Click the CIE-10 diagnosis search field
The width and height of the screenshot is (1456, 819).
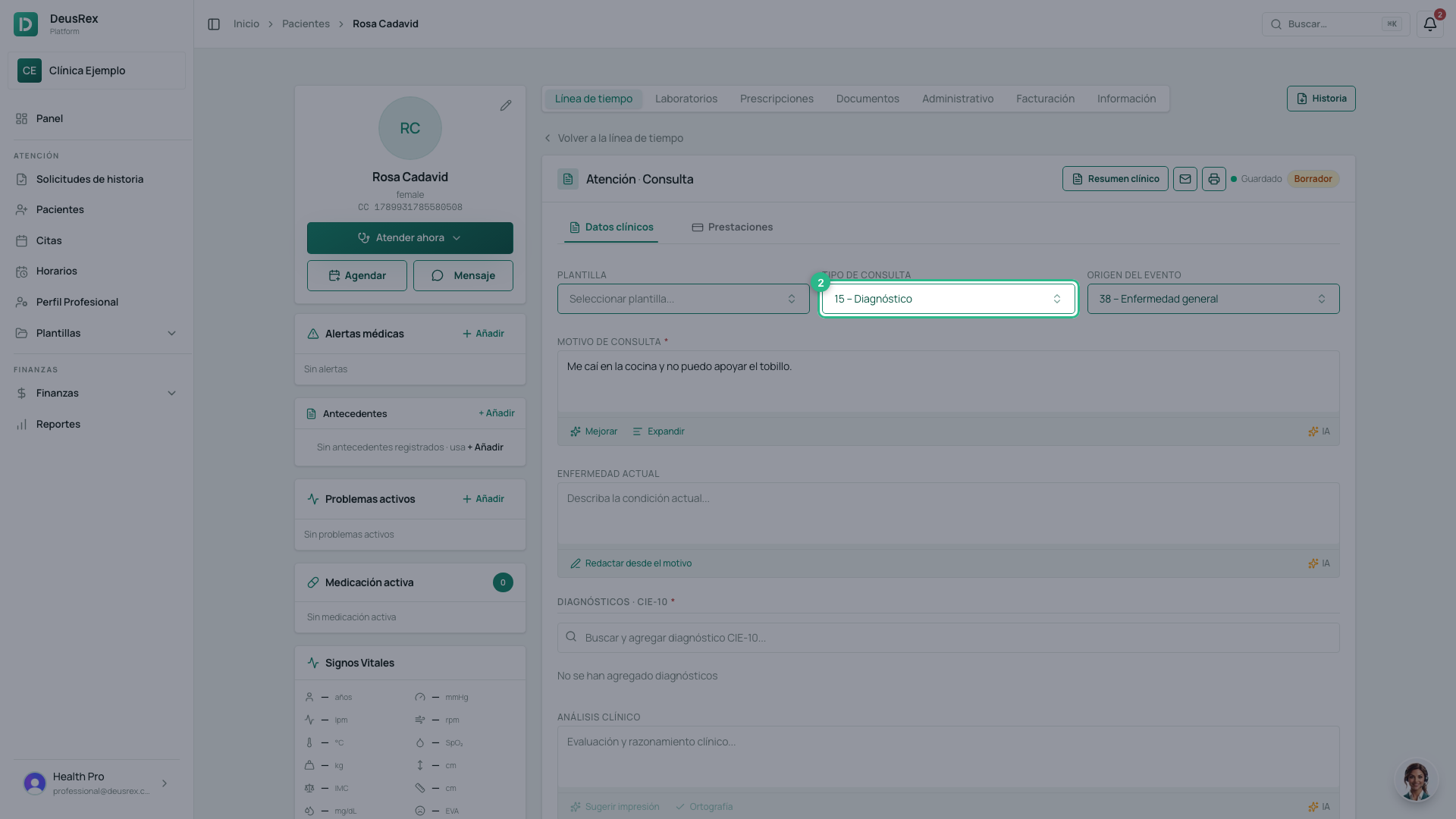(x=949, y=638)
